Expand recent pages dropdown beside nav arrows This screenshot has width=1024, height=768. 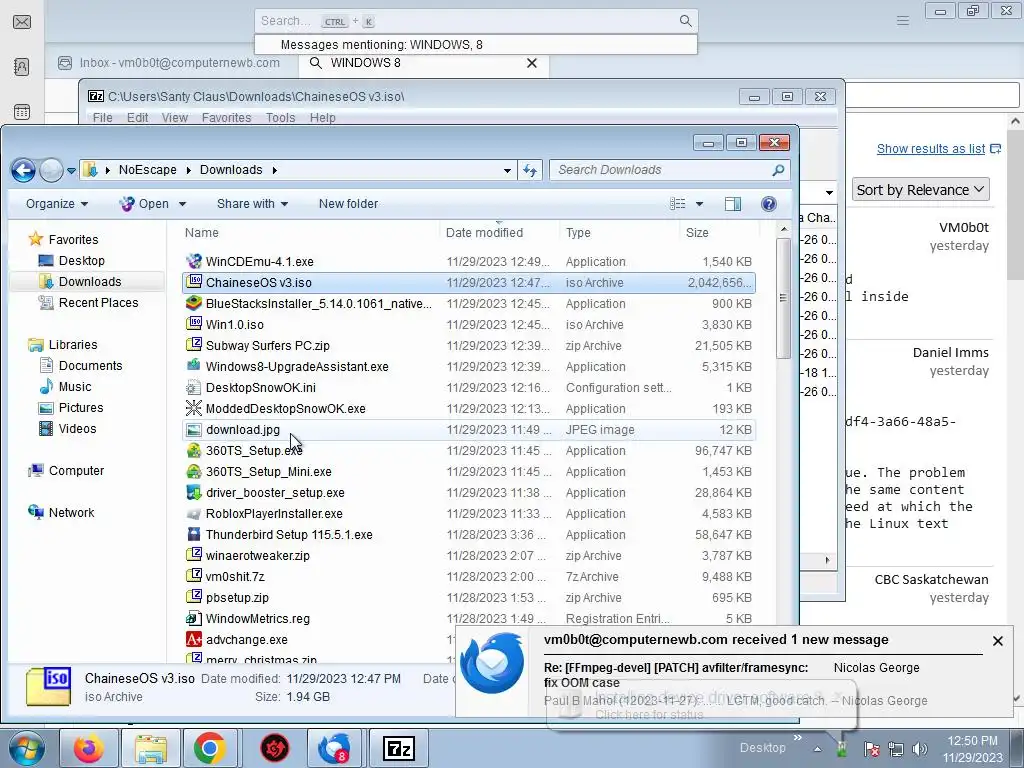point(71,171)
